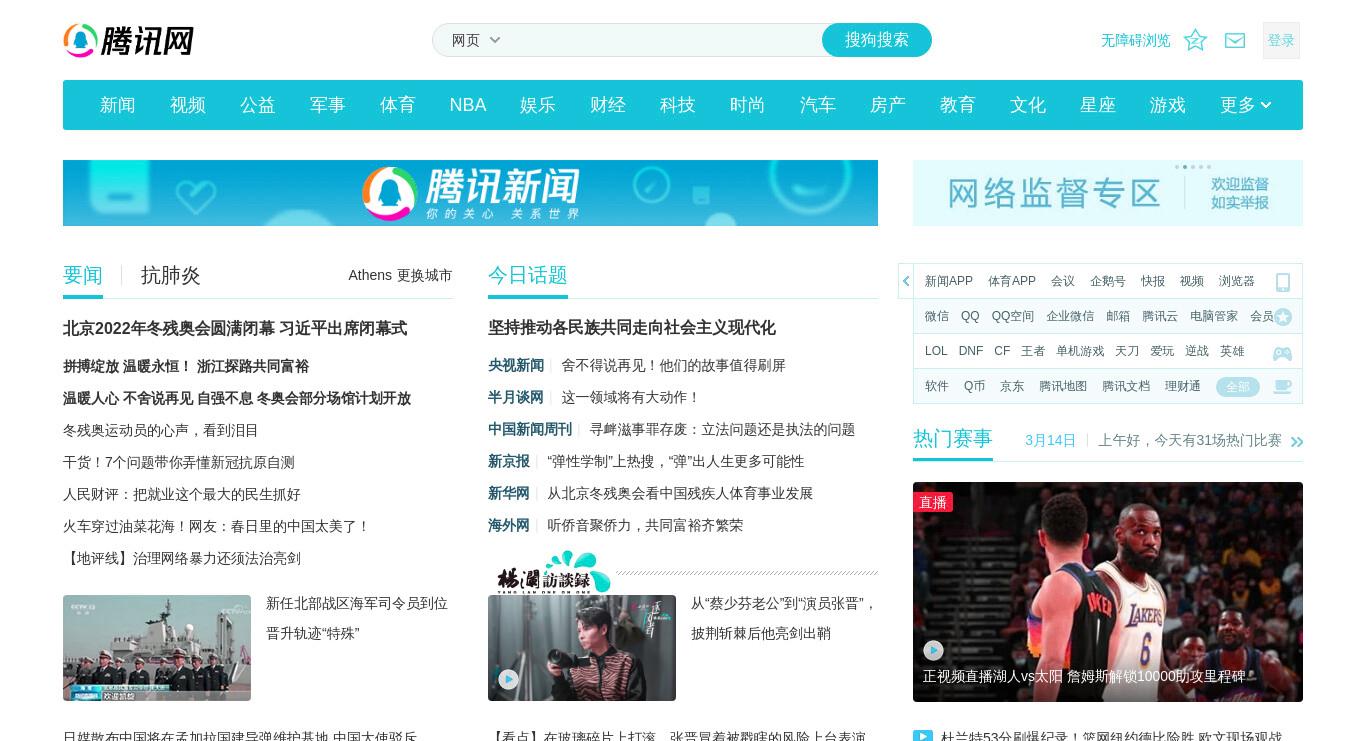Viewport: 1366px width, 741px height.
Task: Open 从“蔡少芬老公”到“演员张晋” article
Action: 784,618
